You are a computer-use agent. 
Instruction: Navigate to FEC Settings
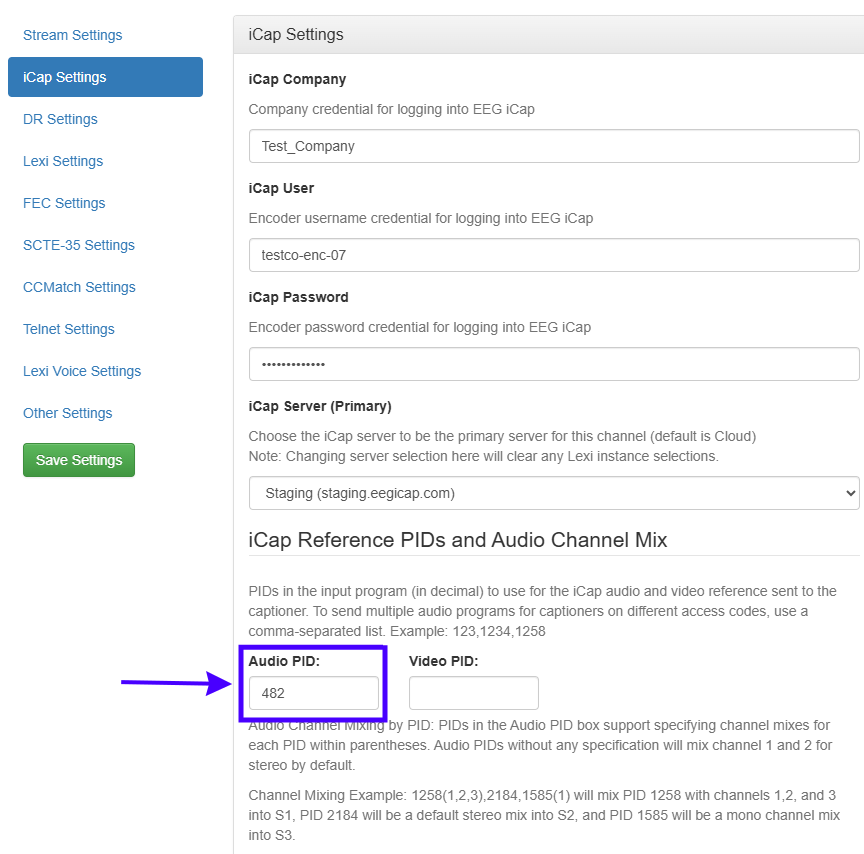click(64, 203)
